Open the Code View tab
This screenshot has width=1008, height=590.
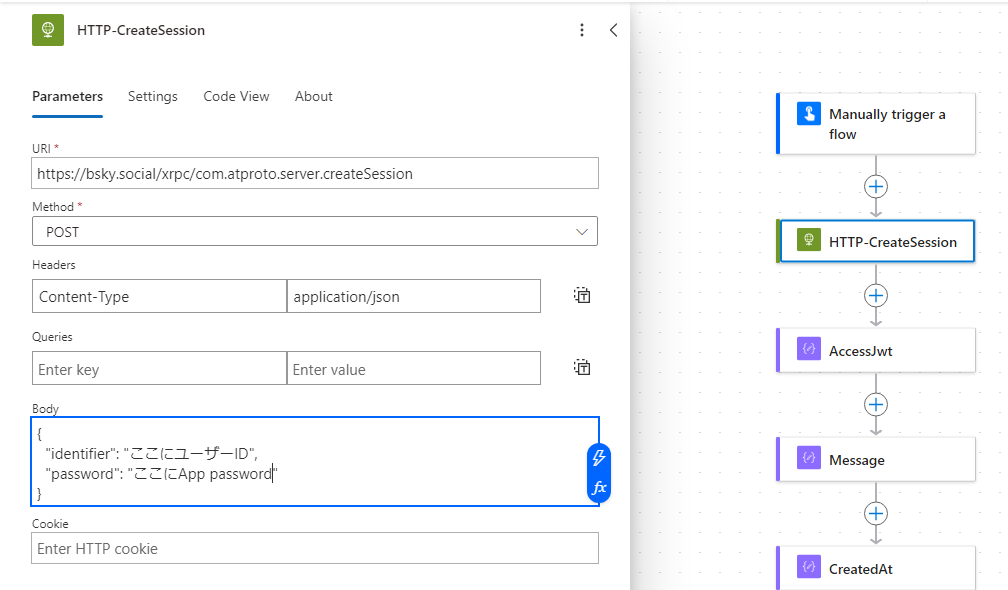click(x=236, y=96)
